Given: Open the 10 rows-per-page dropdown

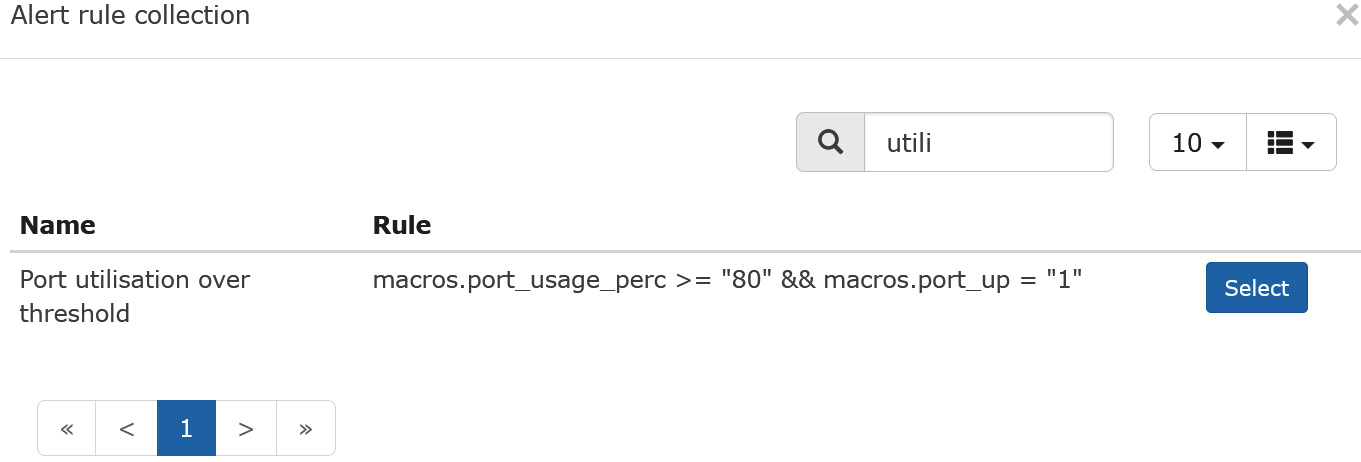Looking at the screenshot, I should [1198, 142].
